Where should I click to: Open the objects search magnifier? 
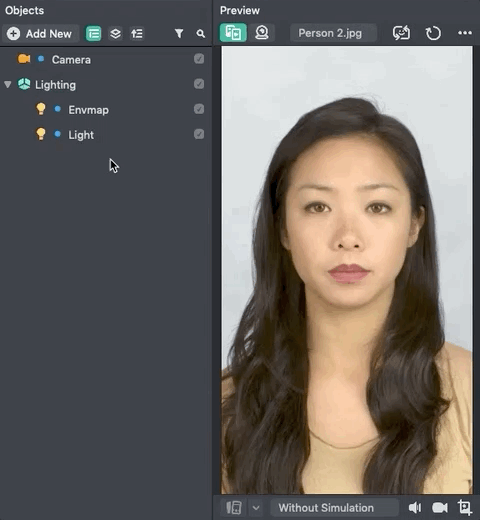200,34
